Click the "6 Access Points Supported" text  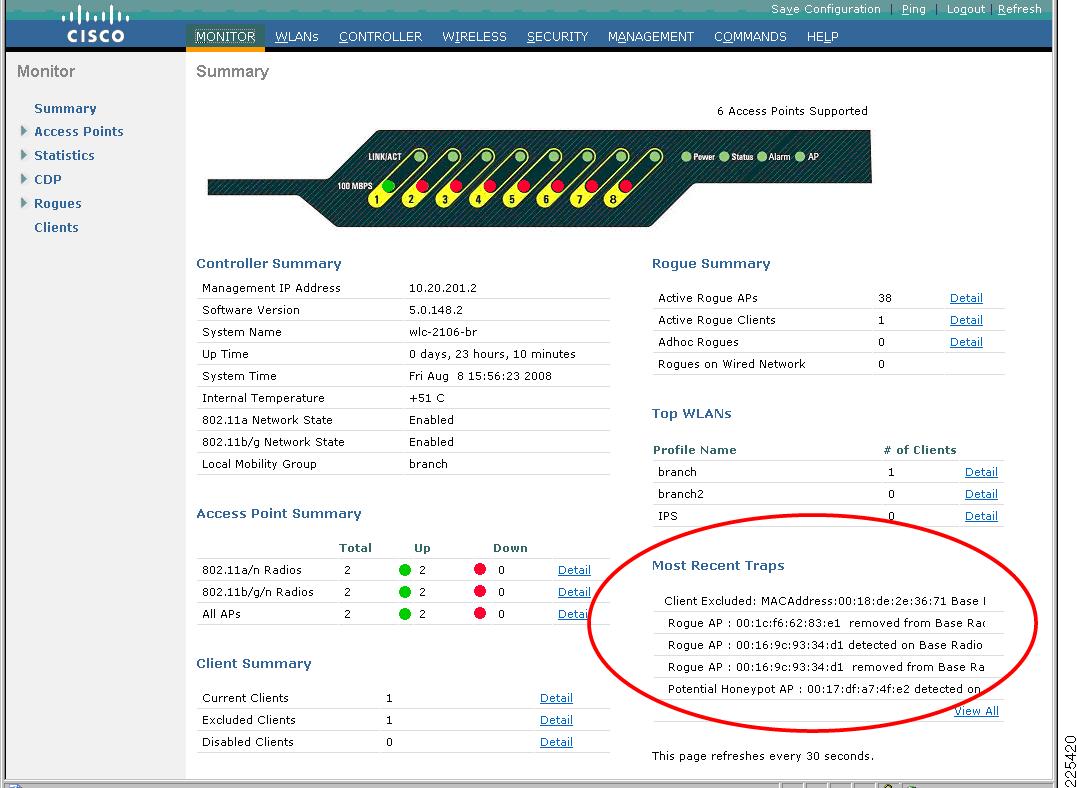792,111
